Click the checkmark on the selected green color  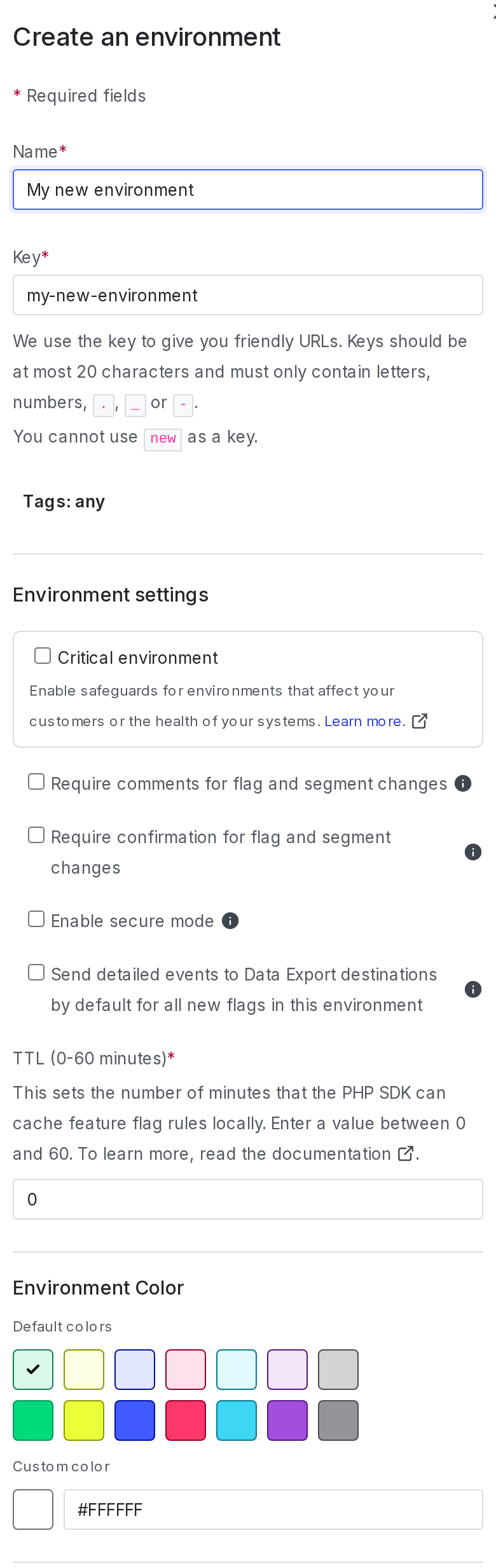click(x=33, y=1369)
